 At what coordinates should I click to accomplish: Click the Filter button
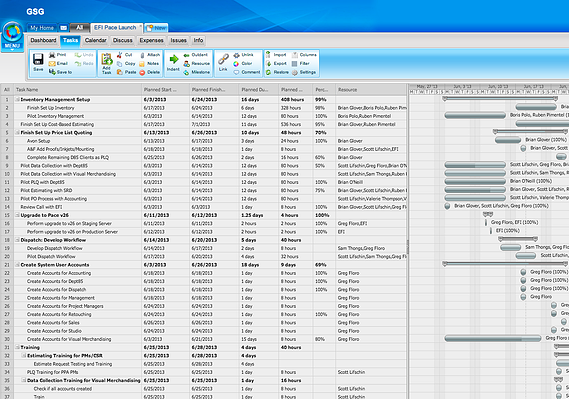coord(300,63)
